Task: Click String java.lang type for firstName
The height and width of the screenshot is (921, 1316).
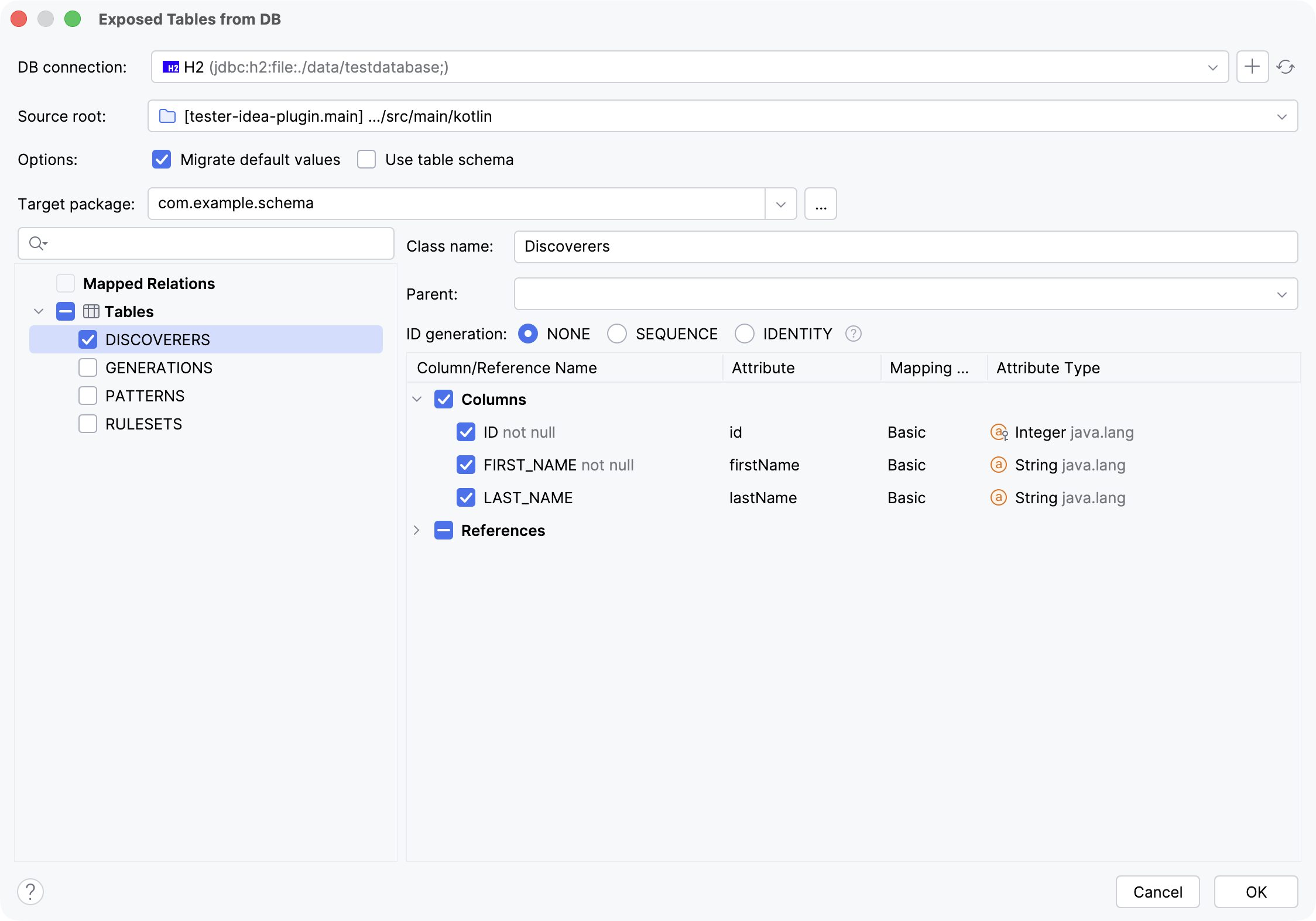Action: tap(1071, 465)
